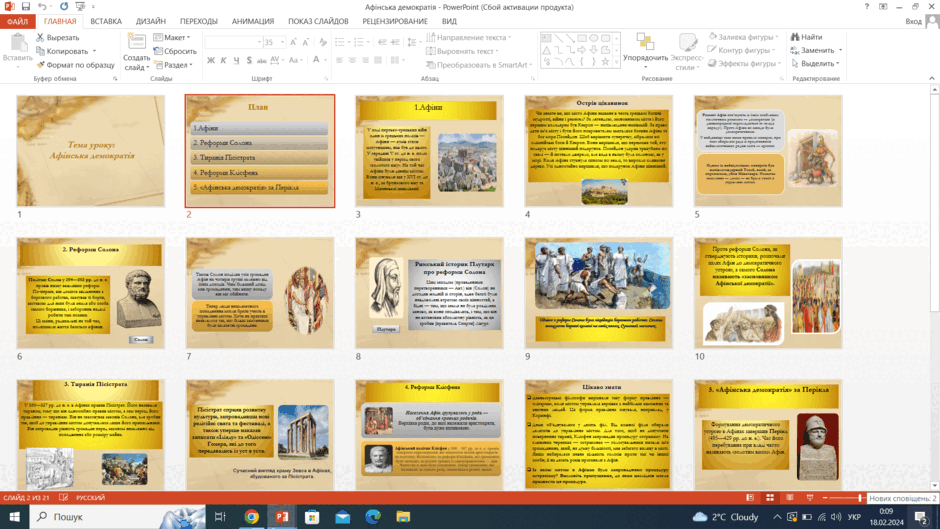Switch to ДИЗАЙН tab
The height and width of the screenshot is (529, 940).
150,21
